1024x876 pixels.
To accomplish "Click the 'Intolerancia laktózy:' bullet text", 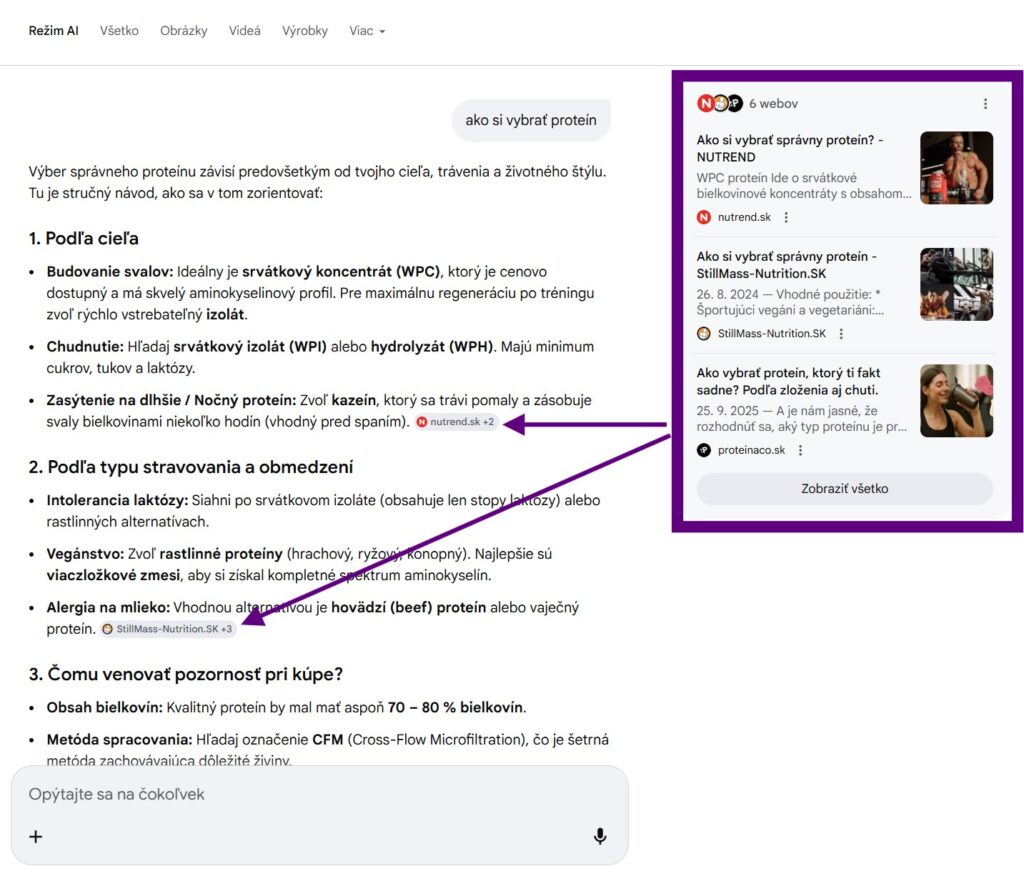I will (118, 500).
